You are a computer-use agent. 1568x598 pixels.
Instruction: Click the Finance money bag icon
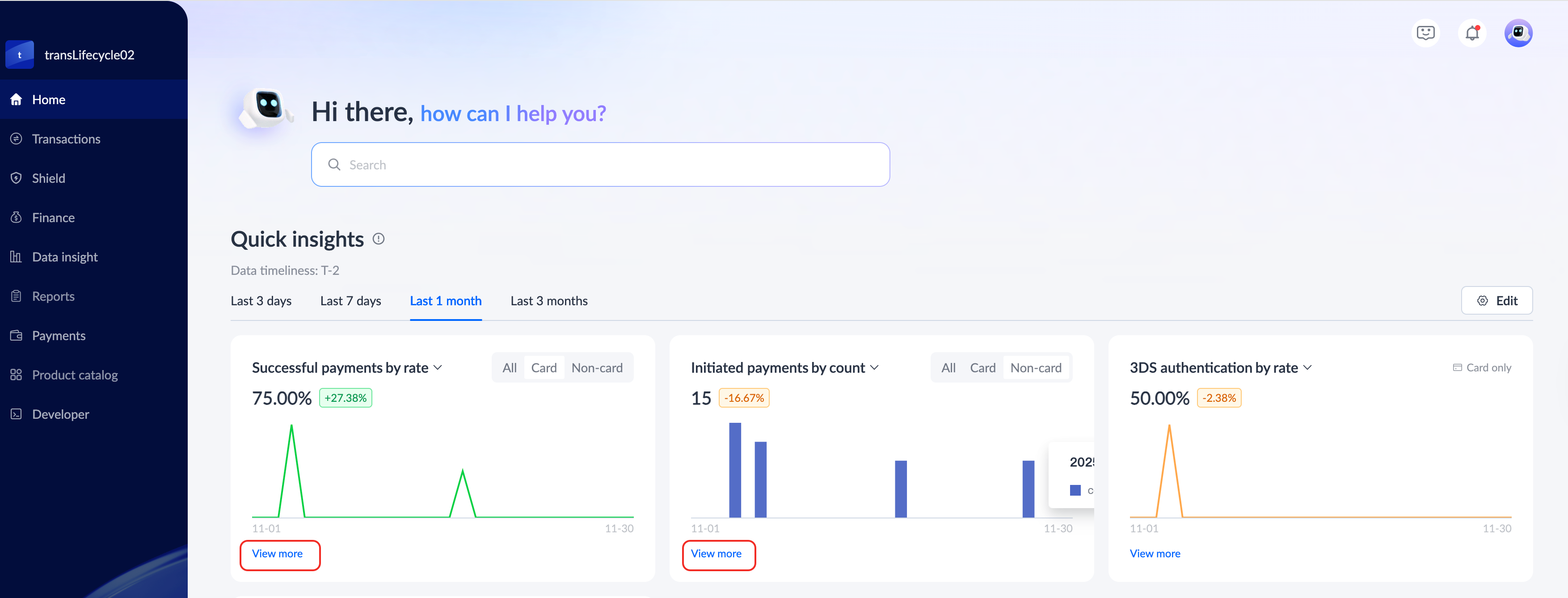click(17, 218)
